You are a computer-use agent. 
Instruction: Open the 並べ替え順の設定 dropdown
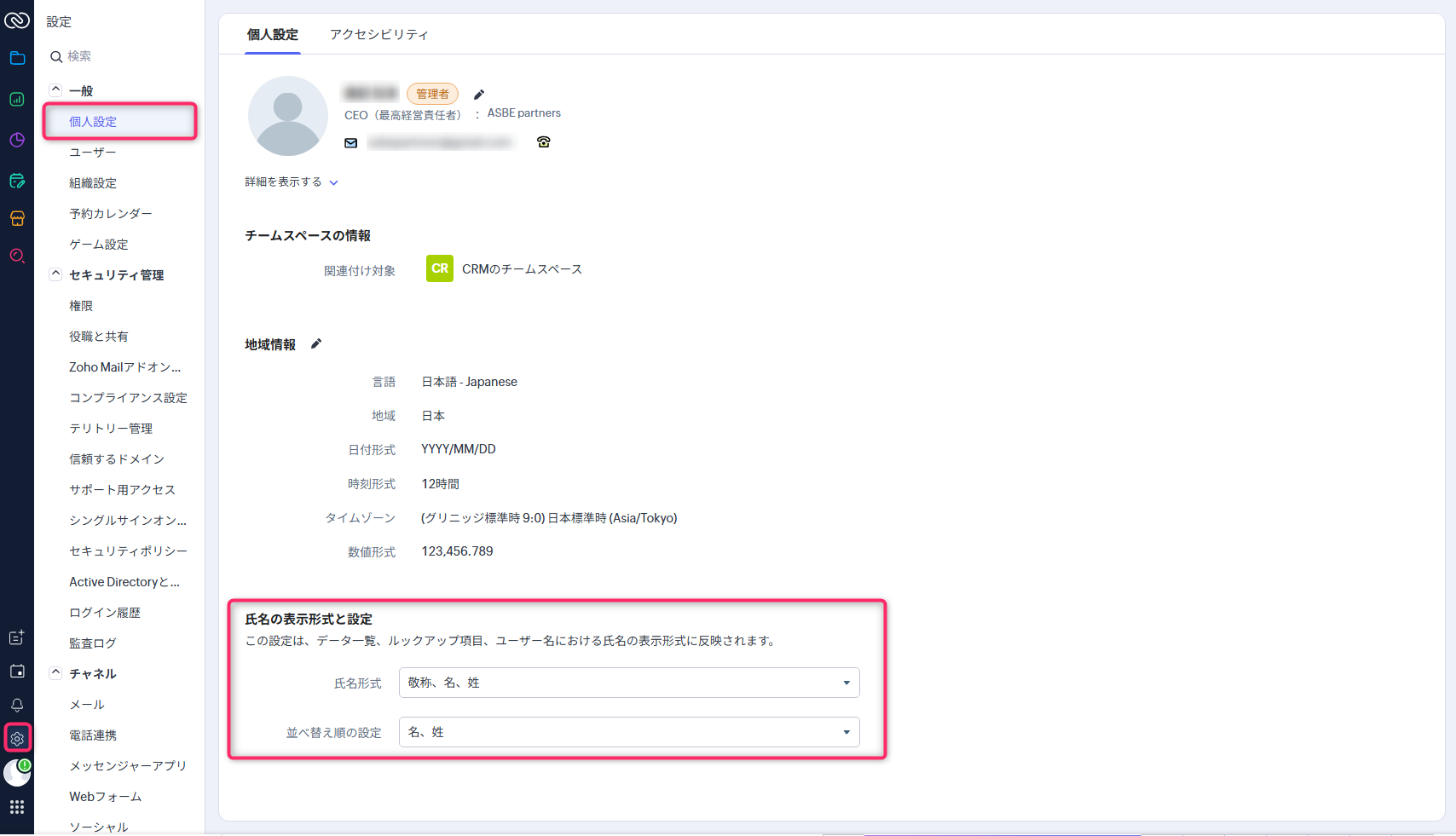click(x=629, y=732)
